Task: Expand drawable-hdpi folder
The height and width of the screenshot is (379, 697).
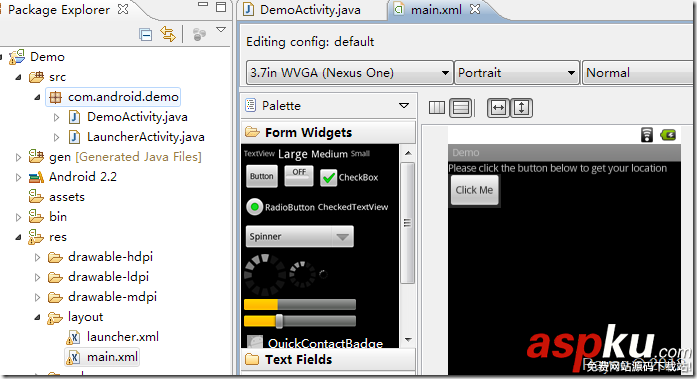Action: tap(37, 257)
